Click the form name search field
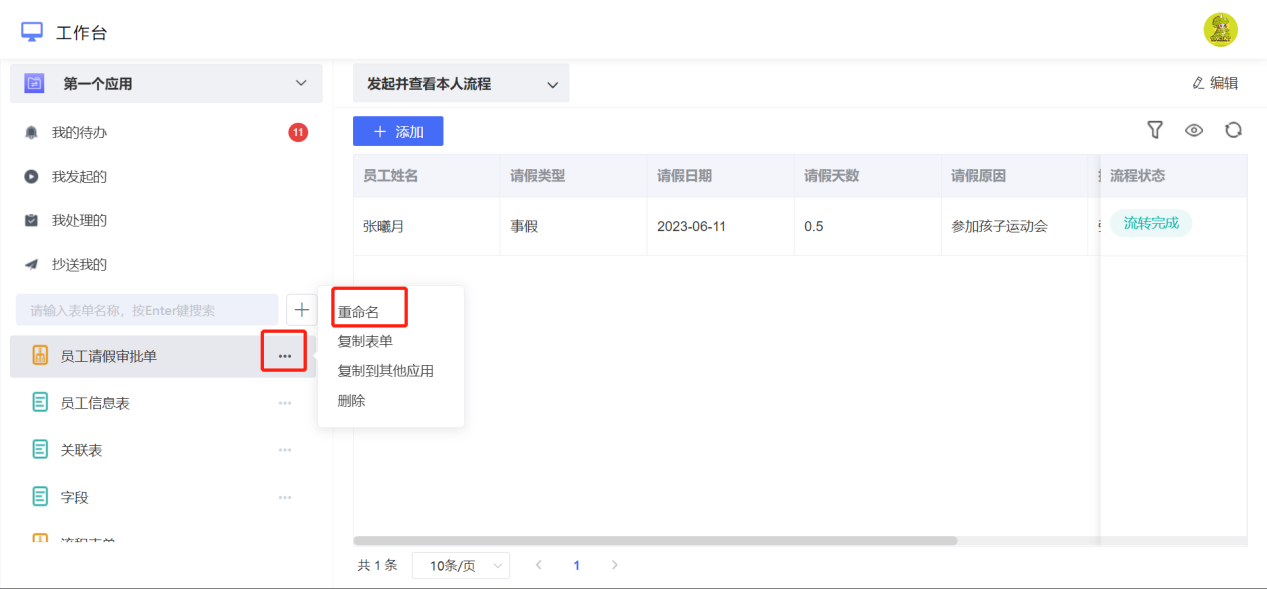The height and width of the screenshot is (589, 1267). [147, 310]
